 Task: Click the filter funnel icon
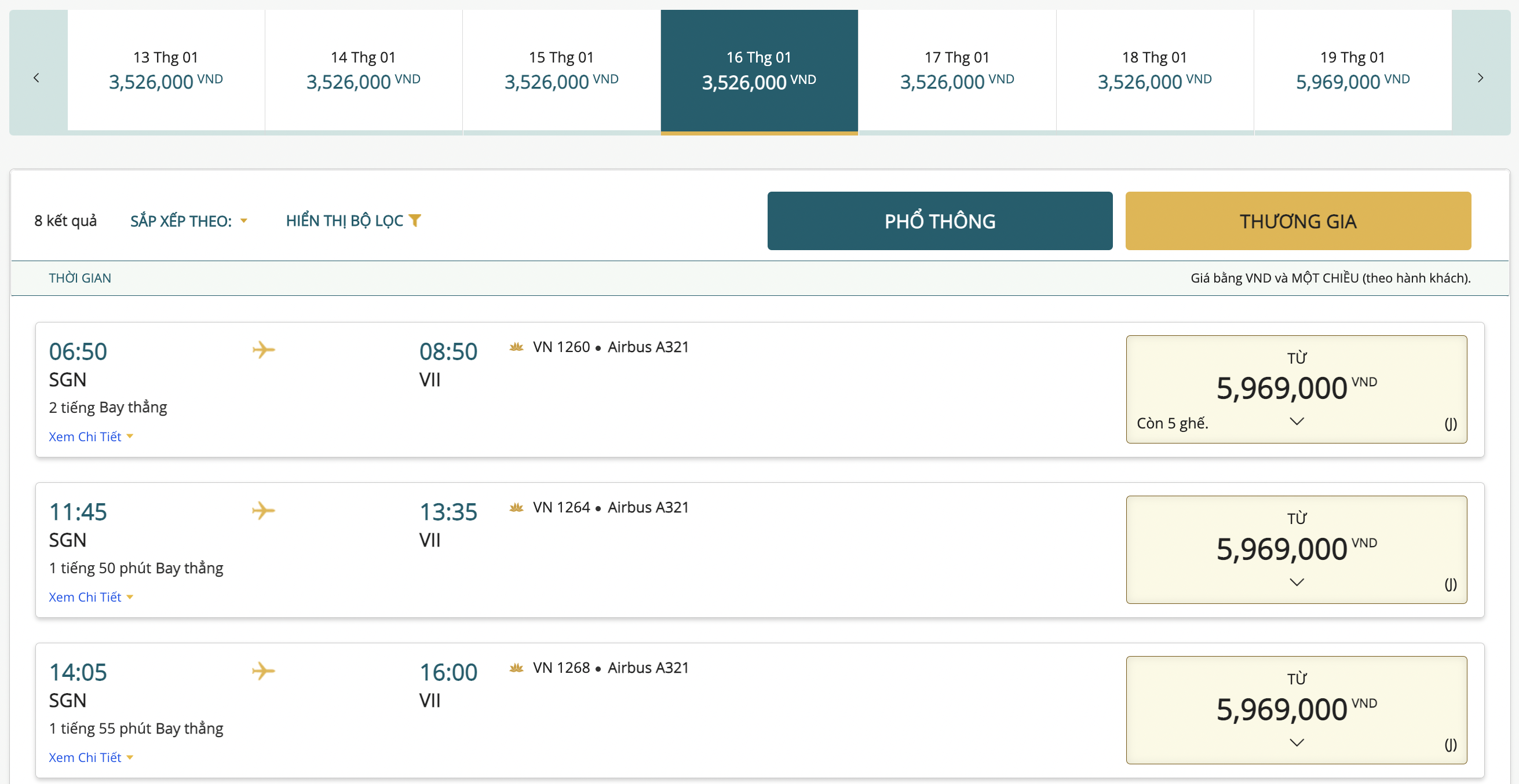point(415,221)
